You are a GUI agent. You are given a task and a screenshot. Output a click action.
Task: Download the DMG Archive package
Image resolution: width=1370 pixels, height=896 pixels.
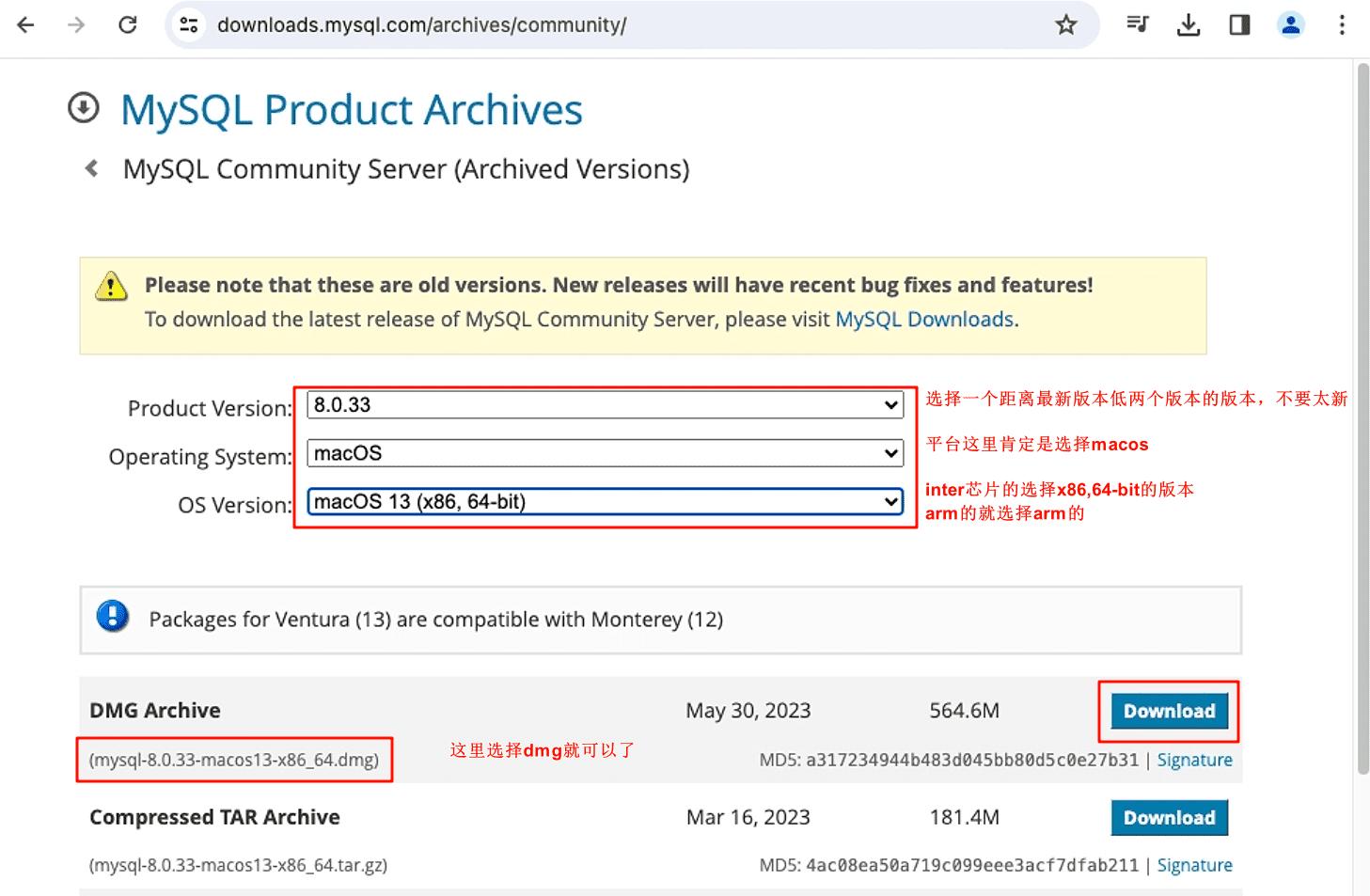click(1169, 711)
